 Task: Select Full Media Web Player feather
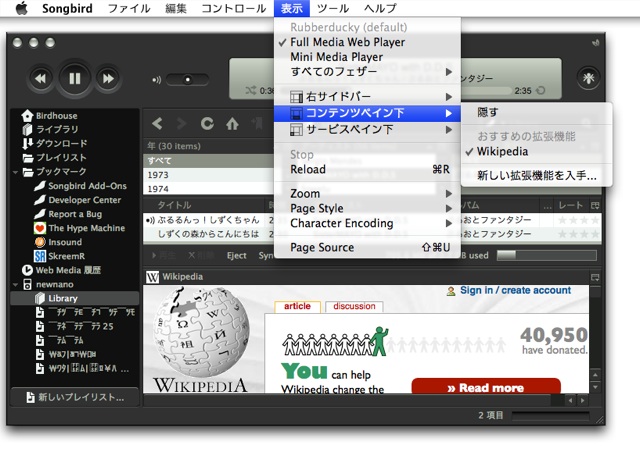click(367, 42)
